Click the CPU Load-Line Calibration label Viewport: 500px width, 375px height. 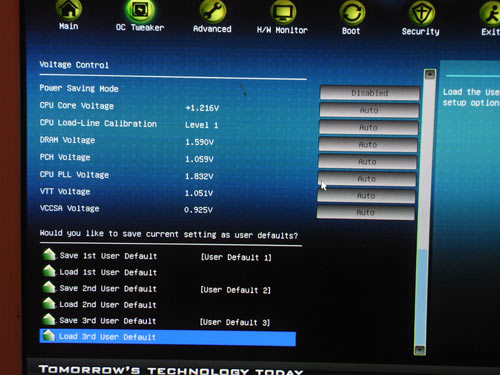click(x=98, y=123)
